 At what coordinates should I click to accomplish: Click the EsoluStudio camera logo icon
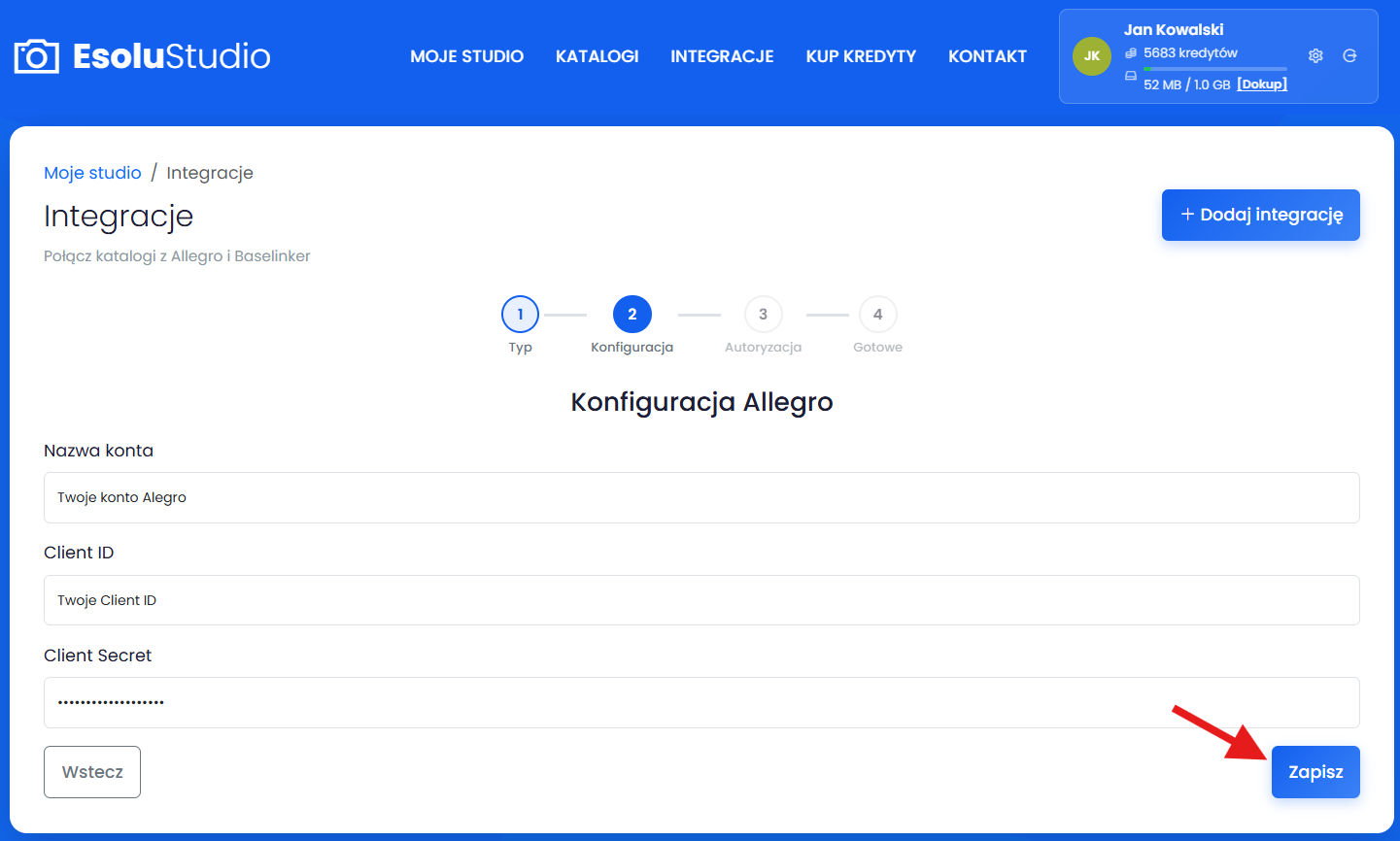[37, 56]
